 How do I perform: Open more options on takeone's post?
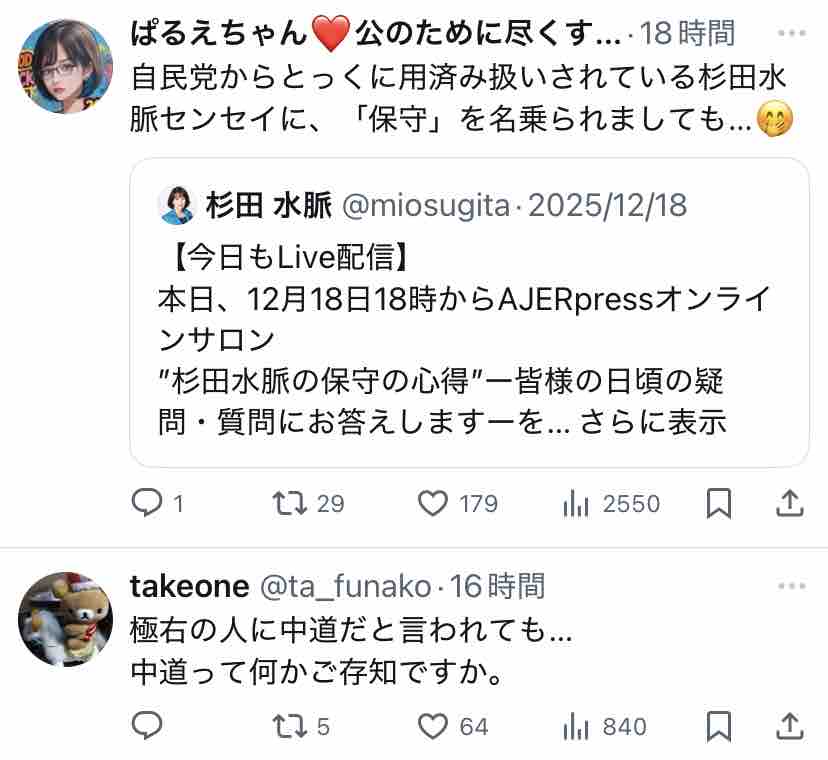(x=790, y=585)
